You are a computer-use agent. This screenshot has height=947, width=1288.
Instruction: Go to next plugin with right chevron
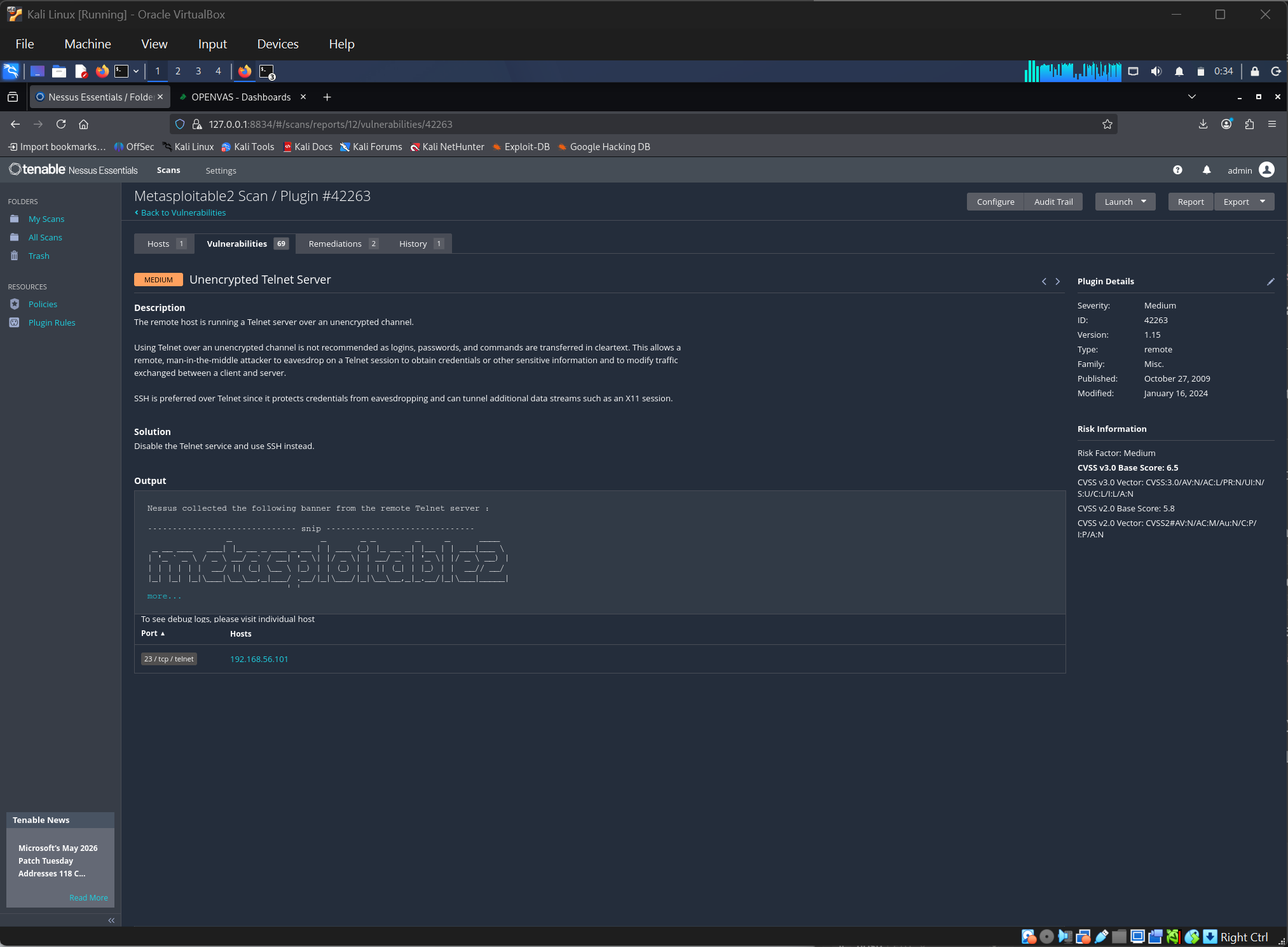tap(1058, 281)
